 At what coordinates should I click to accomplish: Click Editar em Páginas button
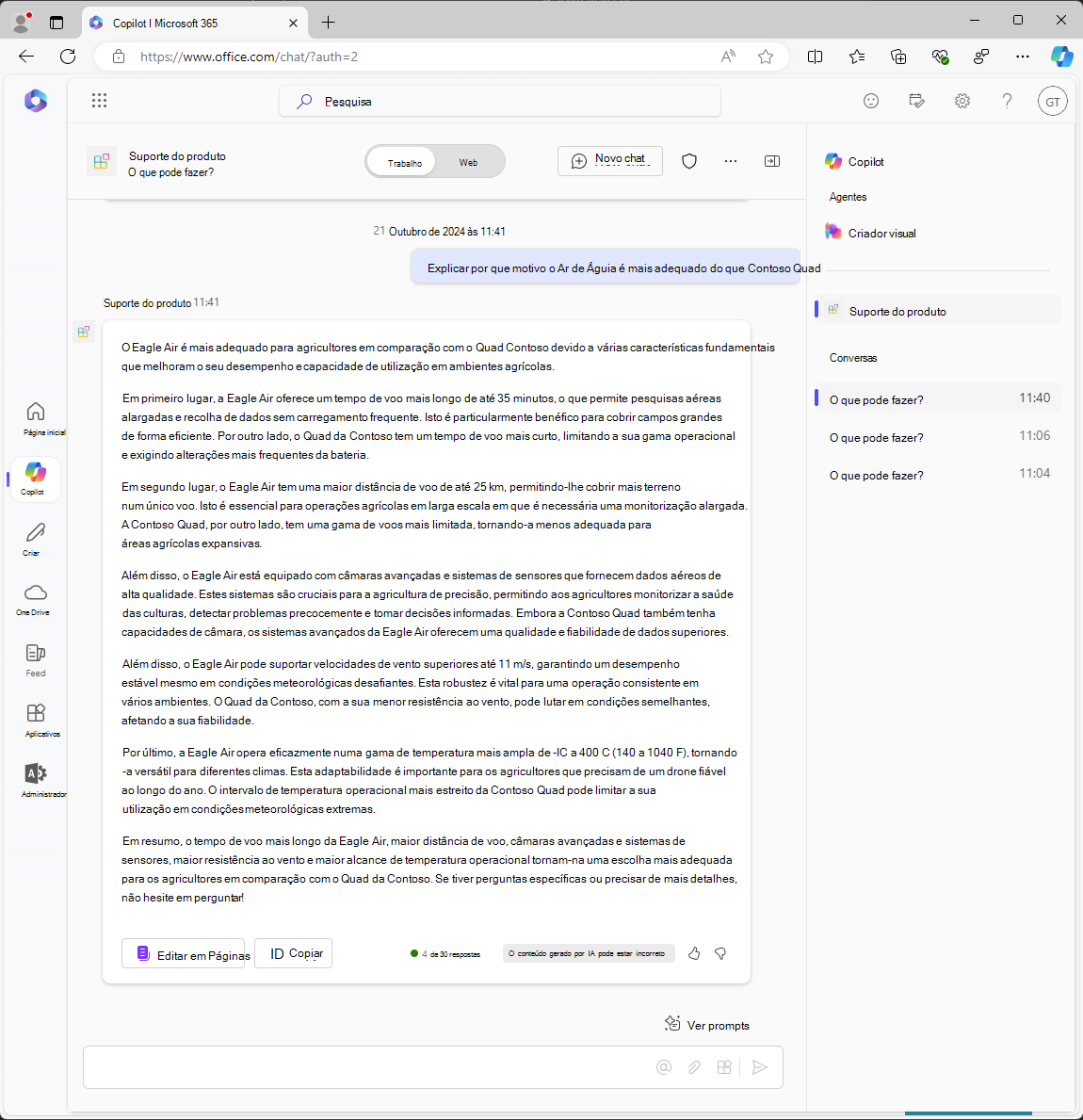[x=183, y=953]
